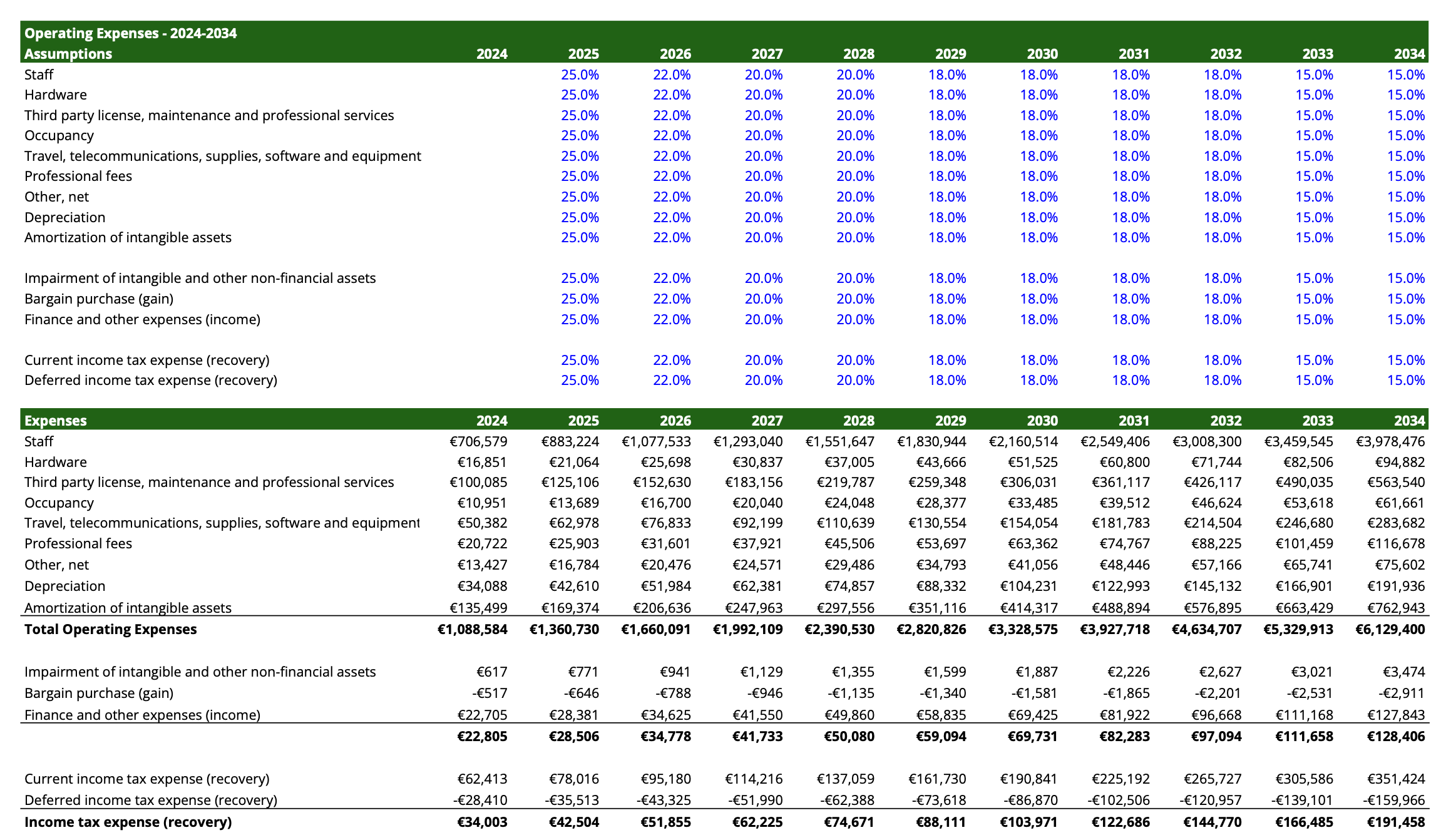Select the Assumptions header label
This screenshot has width=1451, height=840.
coord(68,54)
